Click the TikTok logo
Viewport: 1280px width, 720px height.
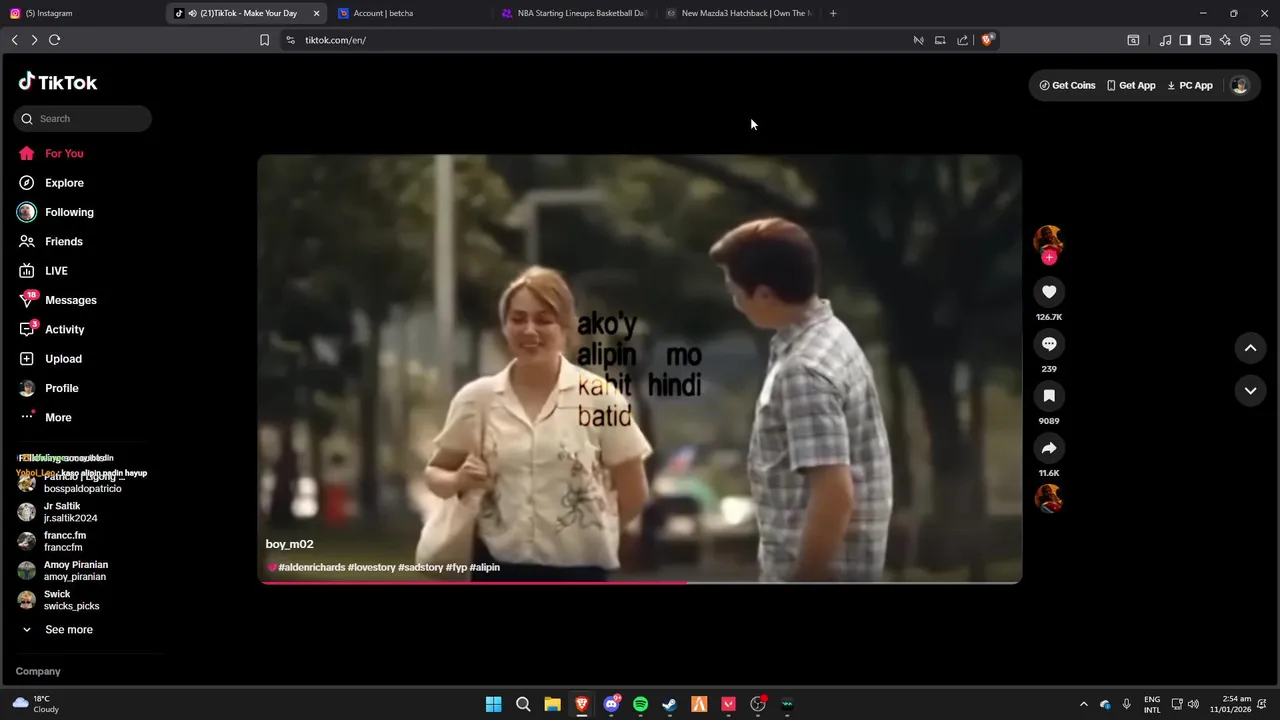point(58,82)
